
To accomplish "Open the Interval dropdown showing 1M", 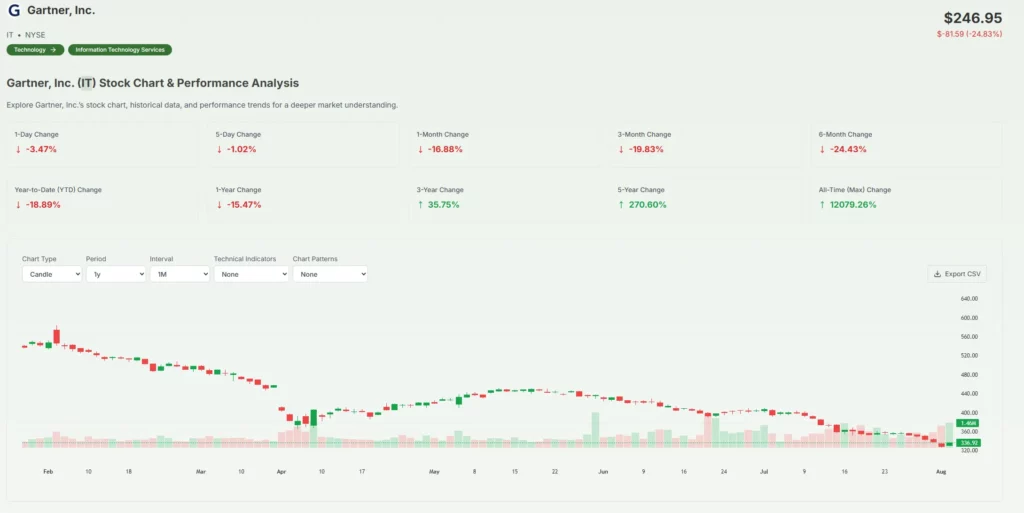I will [x=179, y=274].
